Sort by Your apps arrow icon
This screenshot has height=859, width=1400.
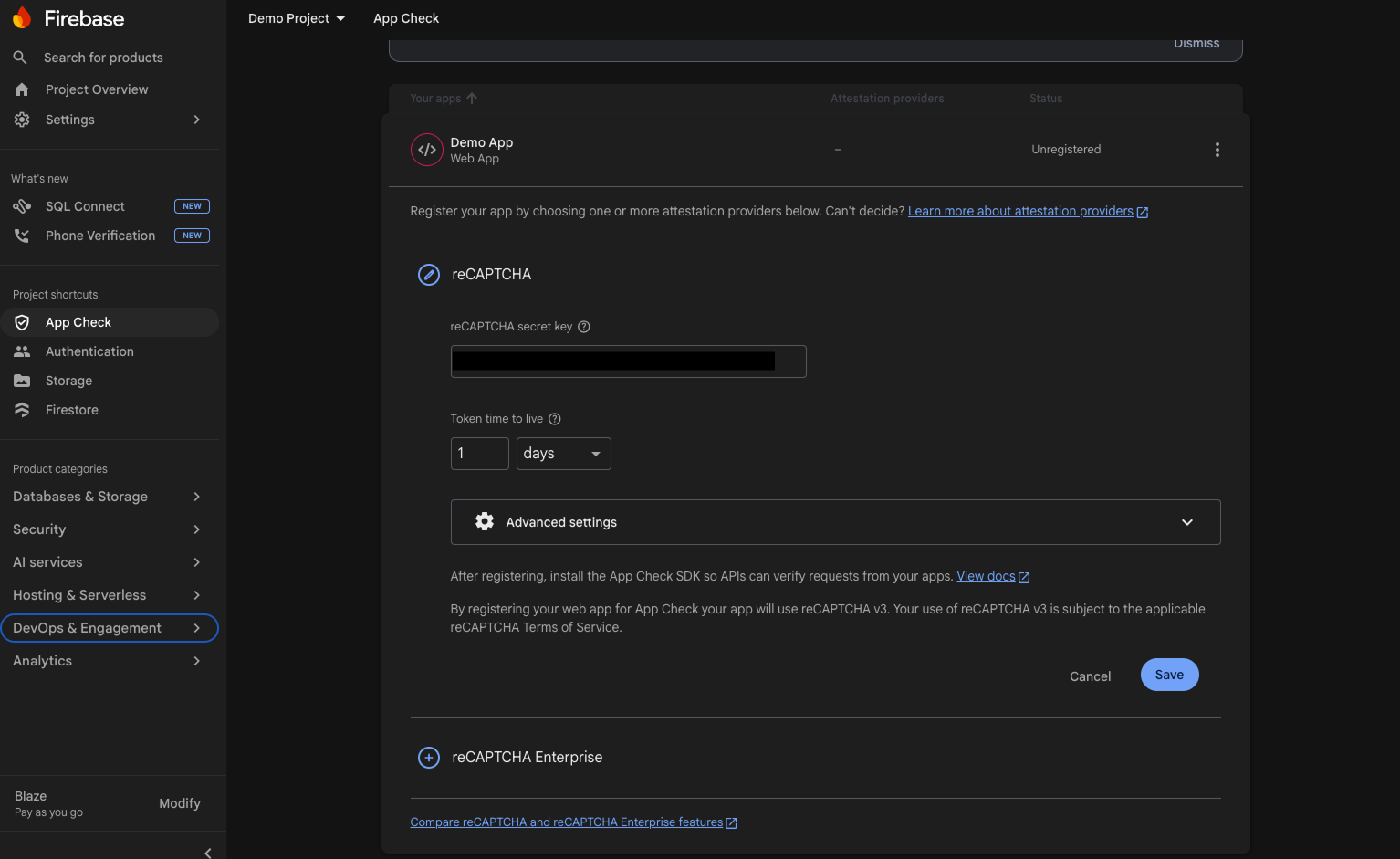472,98
